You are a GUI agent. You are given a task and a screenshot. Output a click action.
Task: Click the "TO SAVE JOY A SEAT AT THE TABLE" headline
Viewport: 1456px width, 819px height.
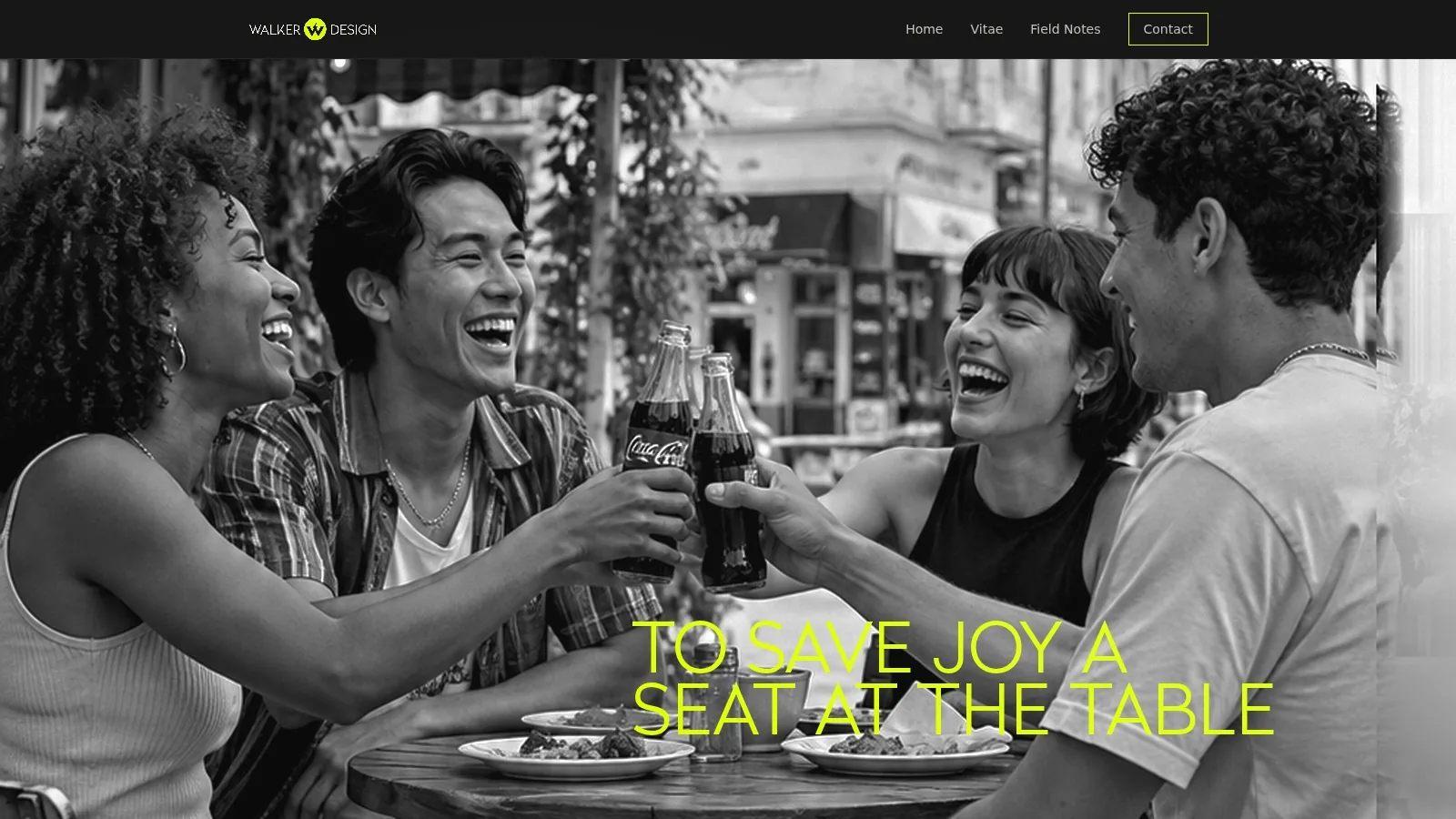point(953,679)
